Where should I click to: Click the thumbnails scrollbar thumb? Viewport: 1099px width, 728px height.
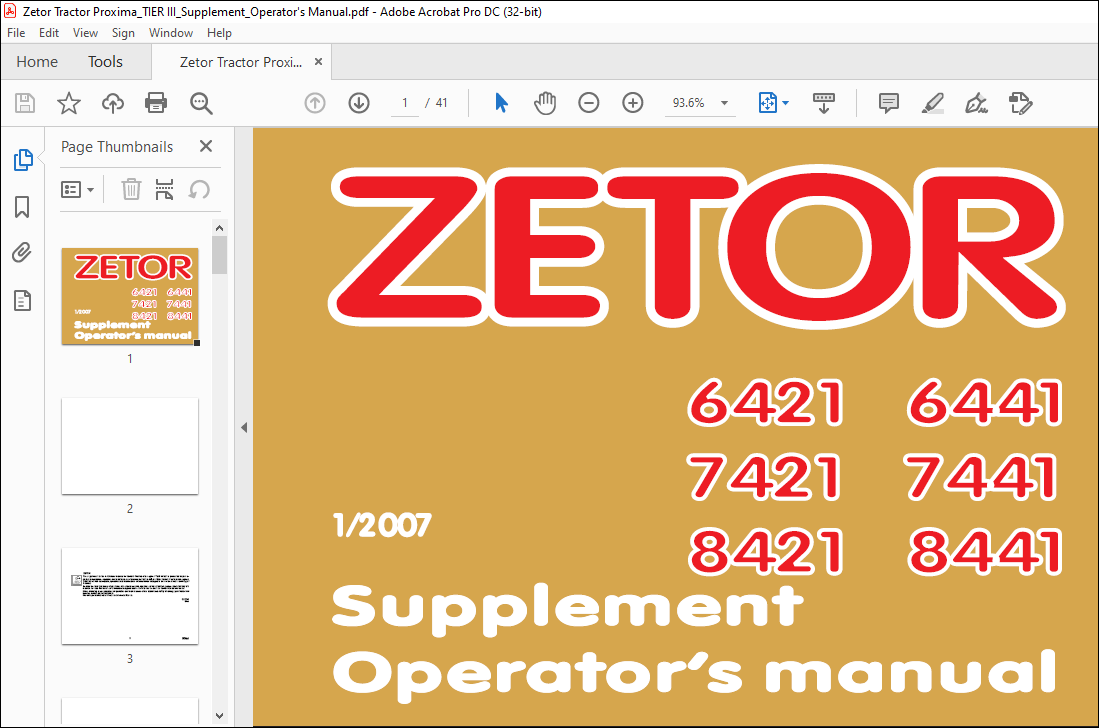tap(219, 256)
